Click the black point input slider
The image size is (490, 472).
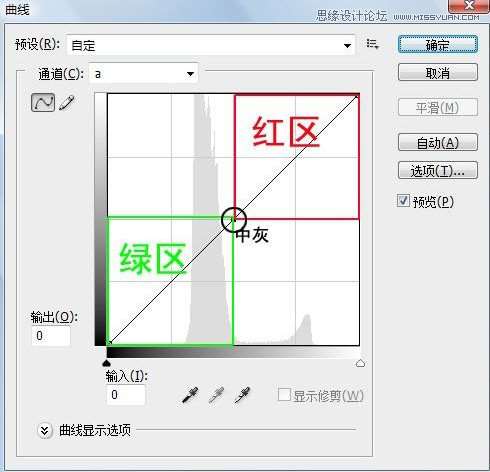coord(106,363)
